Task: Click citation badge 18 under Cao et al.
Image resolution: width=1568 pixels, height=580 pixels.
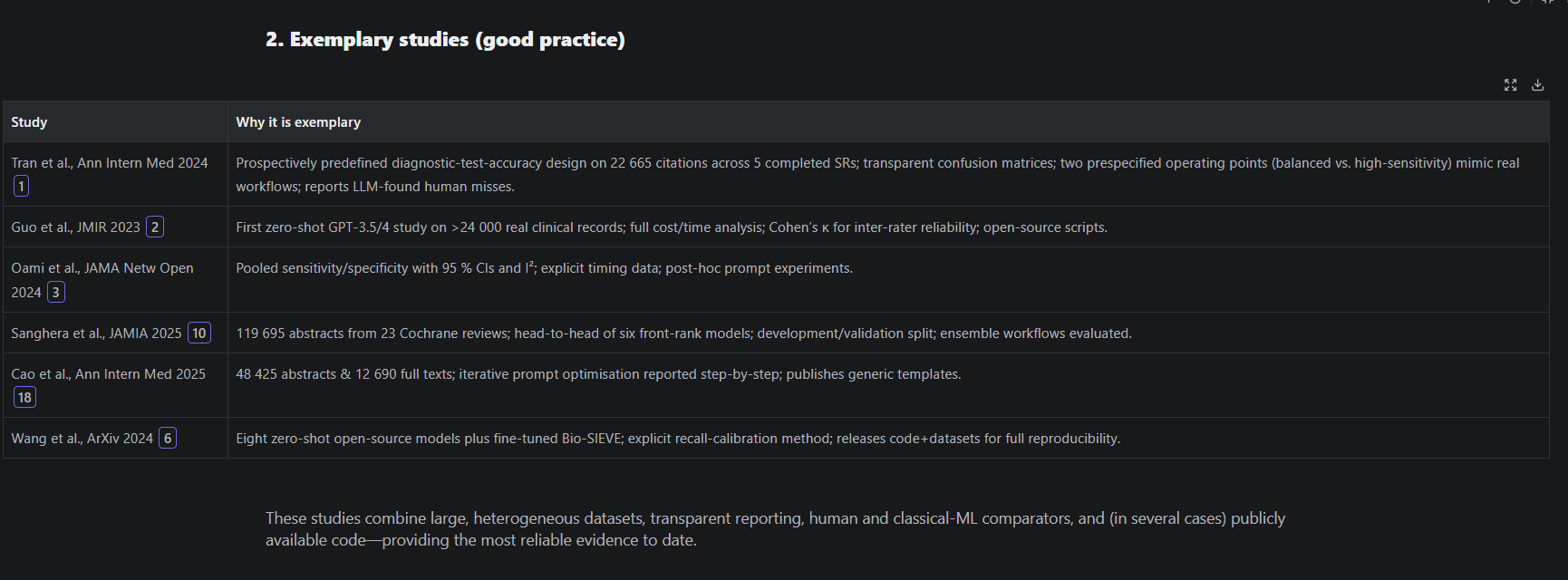Action: [24, 398]
